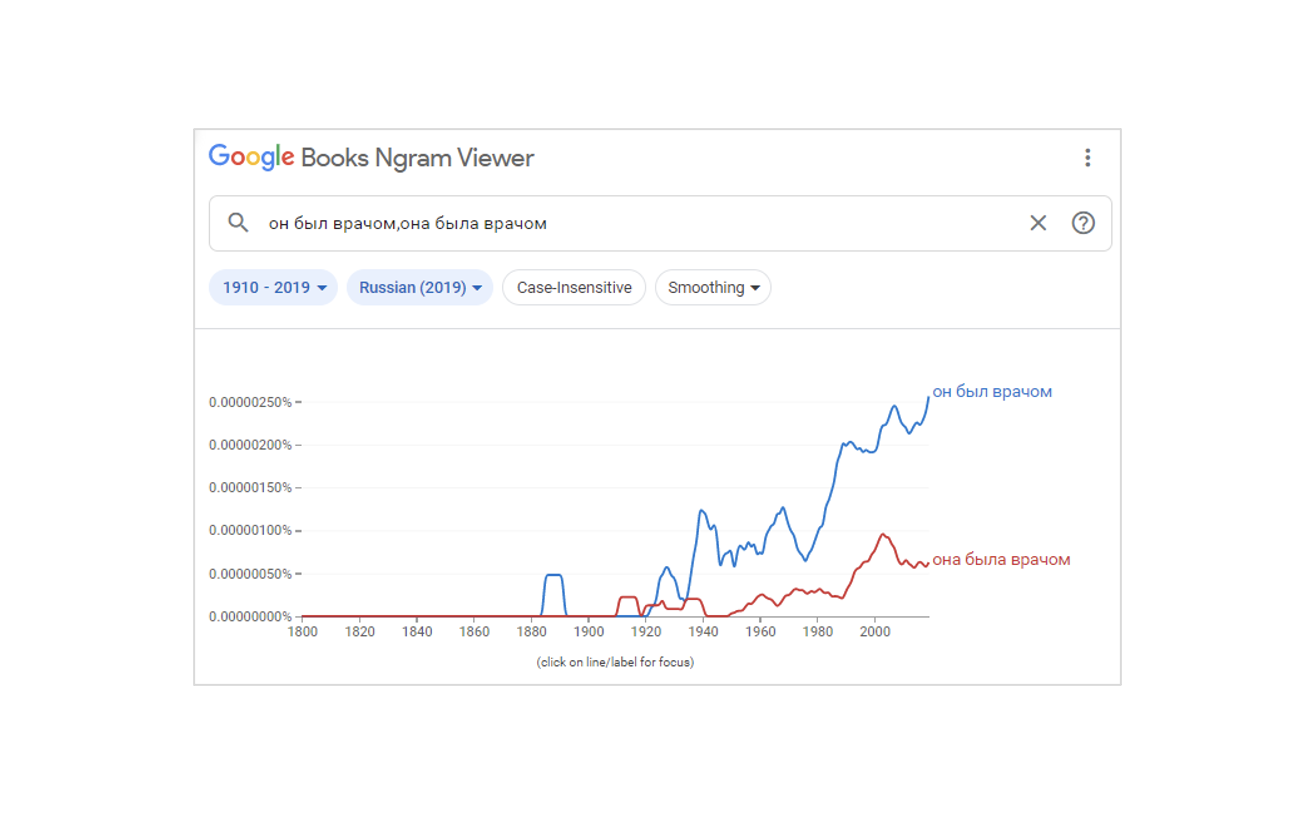Click the 0.00000200% y-axis label
The width and height of the screenshot is (1316, 838).
click(x=250, y=445)
